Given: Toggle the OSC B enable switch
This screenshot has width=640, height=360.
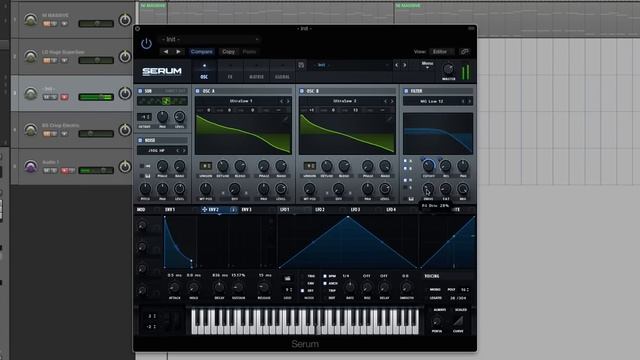Looking at the screenshot, I should pyautogui.click(x=302, y=91).
